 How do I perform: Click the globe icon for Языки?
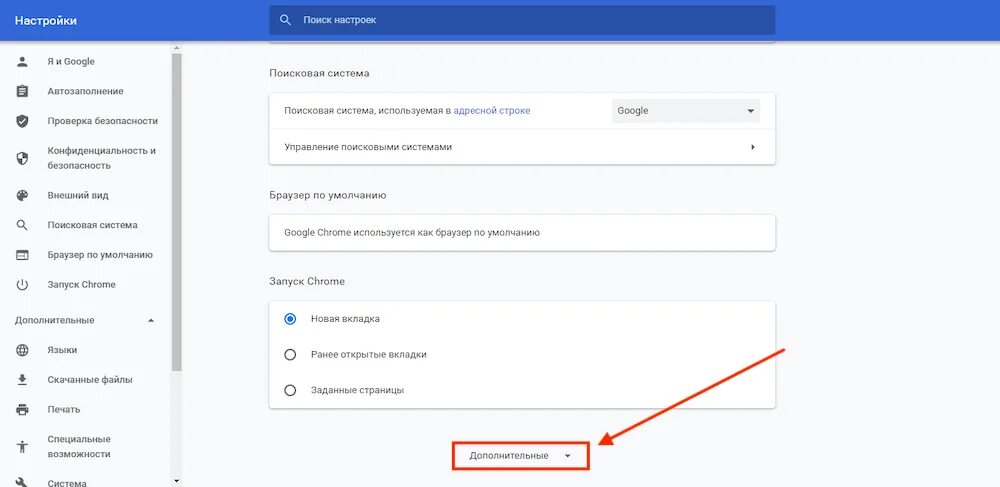click(x=22, y=350)
